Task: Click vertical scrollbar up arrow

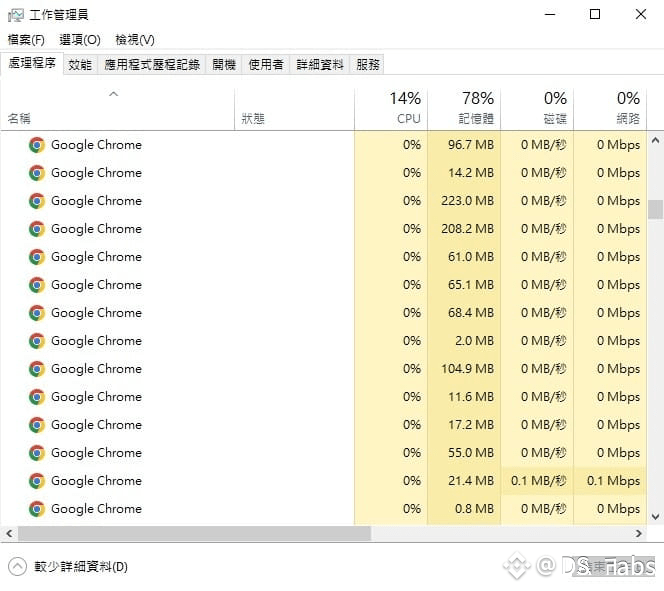Action: point(656,140)
